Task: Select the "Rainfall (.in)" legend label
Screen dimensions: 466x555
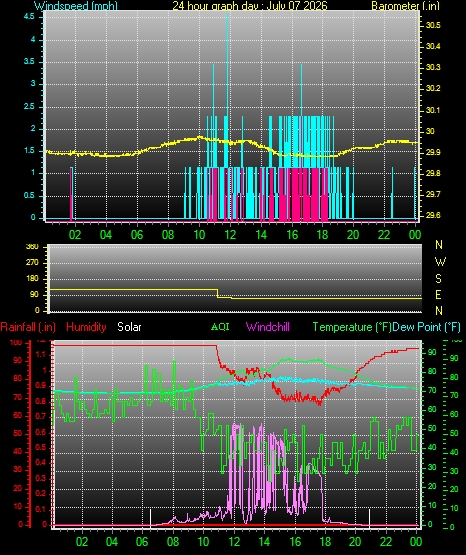Action: [x=28, y=327]
